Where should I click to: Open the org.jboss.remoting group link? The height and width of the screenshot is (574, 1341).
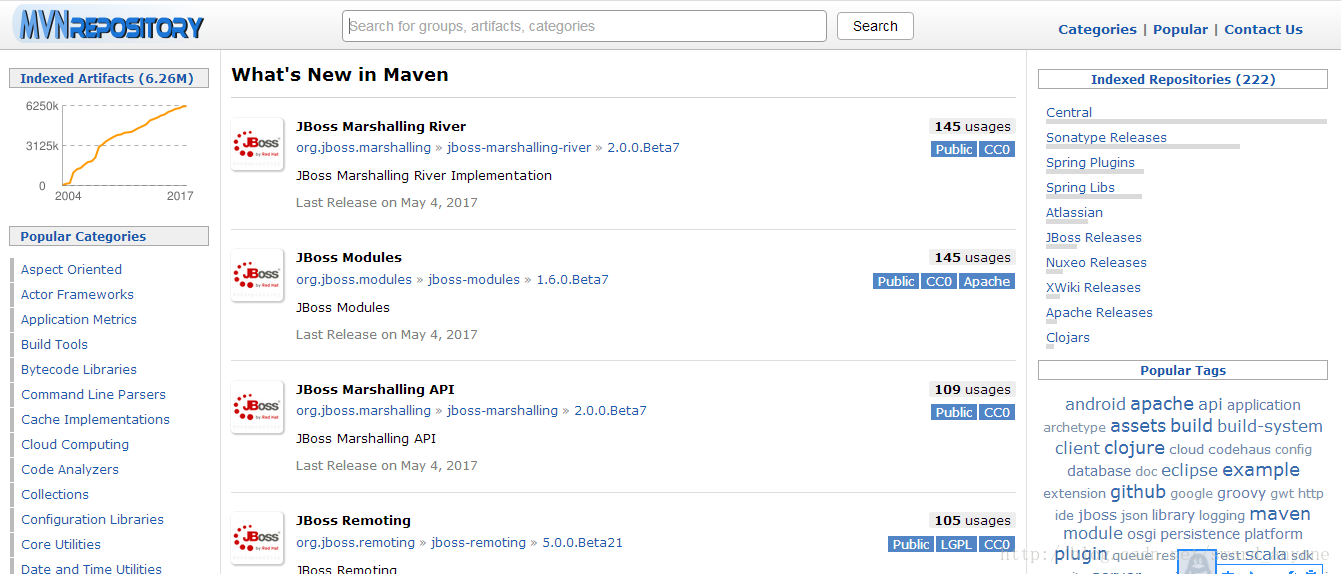(355, 542)
